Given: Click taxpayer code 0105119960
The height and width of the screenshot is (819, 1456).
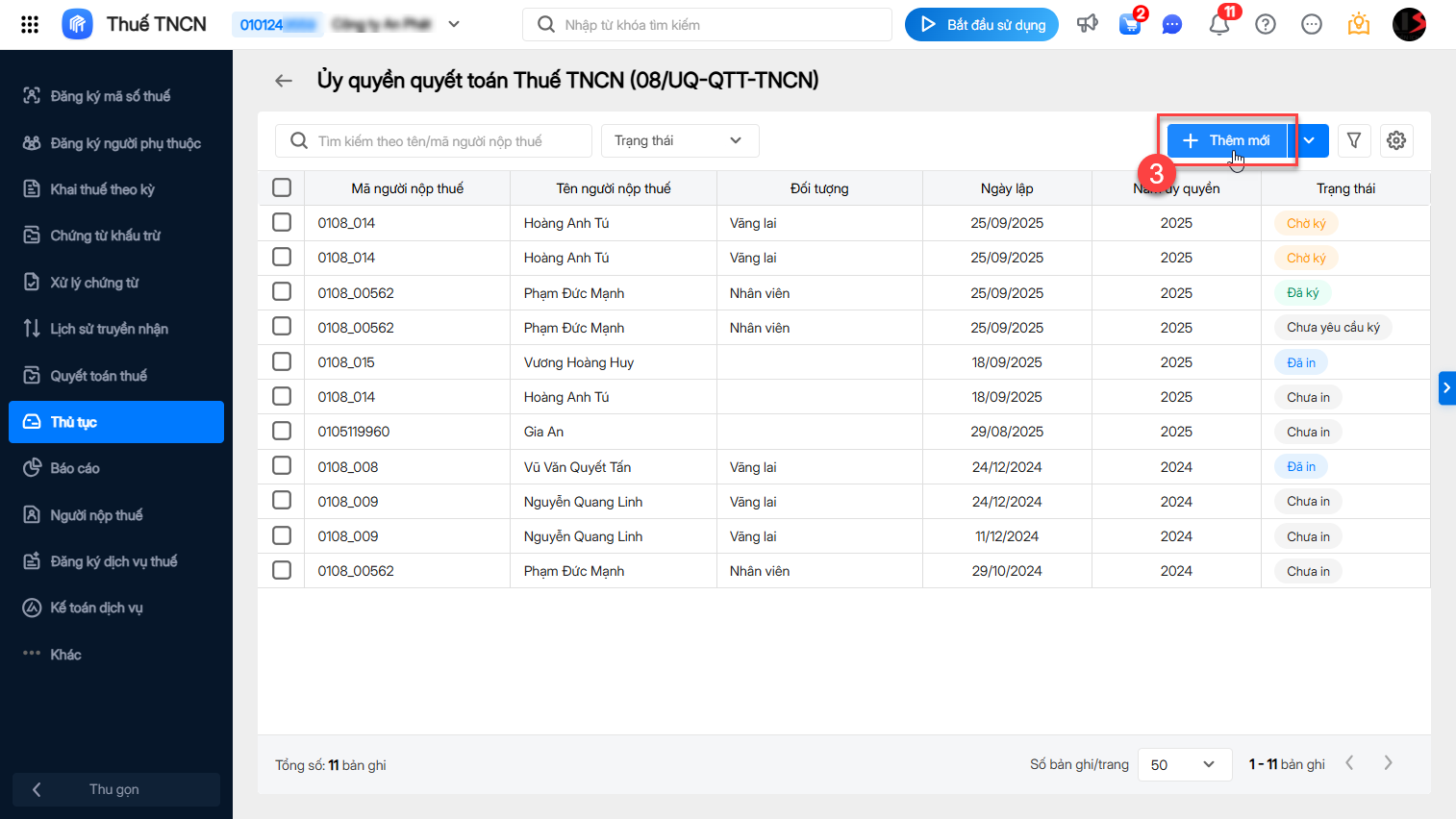Looking at the screenshot, I should tap(354, 432).
